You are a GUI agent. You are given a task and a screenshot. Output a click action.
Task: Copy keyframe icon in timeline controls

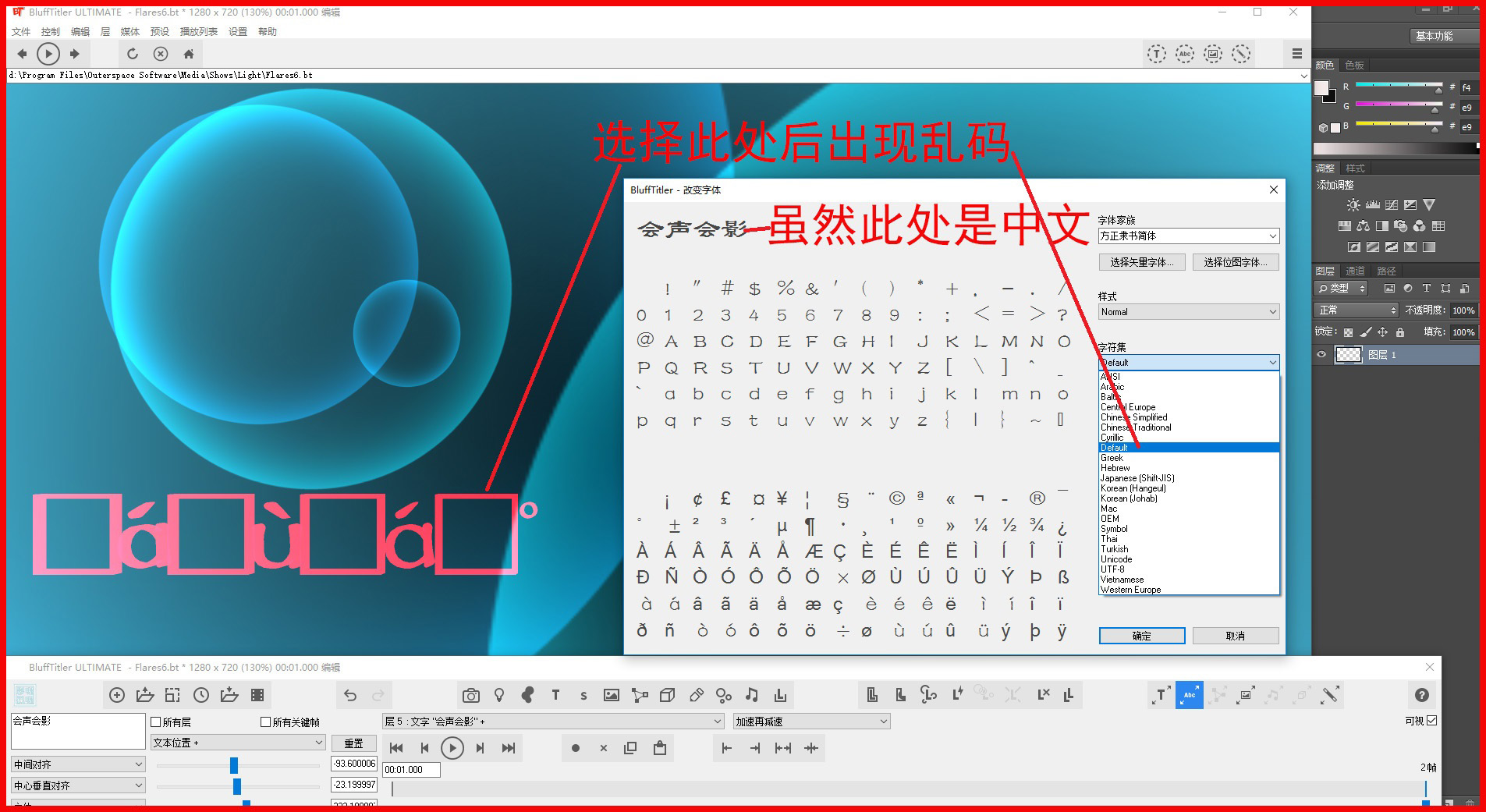pos(630,748)
